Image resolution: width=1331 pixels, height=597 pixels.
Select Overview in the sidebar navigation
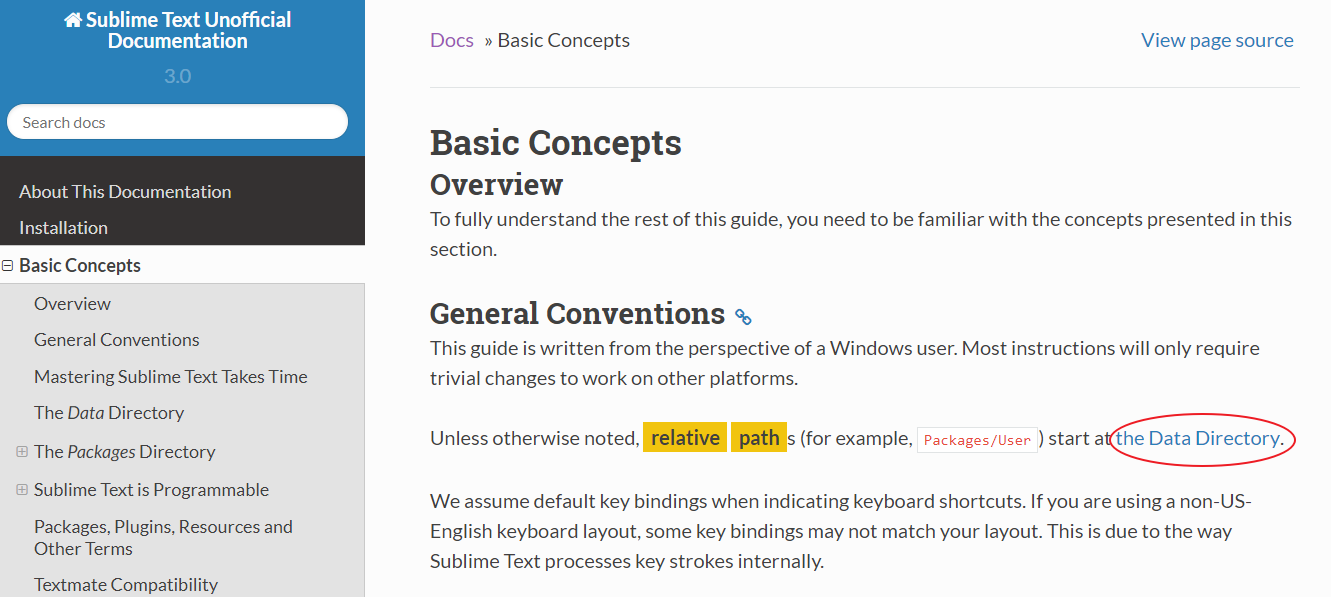point(72,304)
